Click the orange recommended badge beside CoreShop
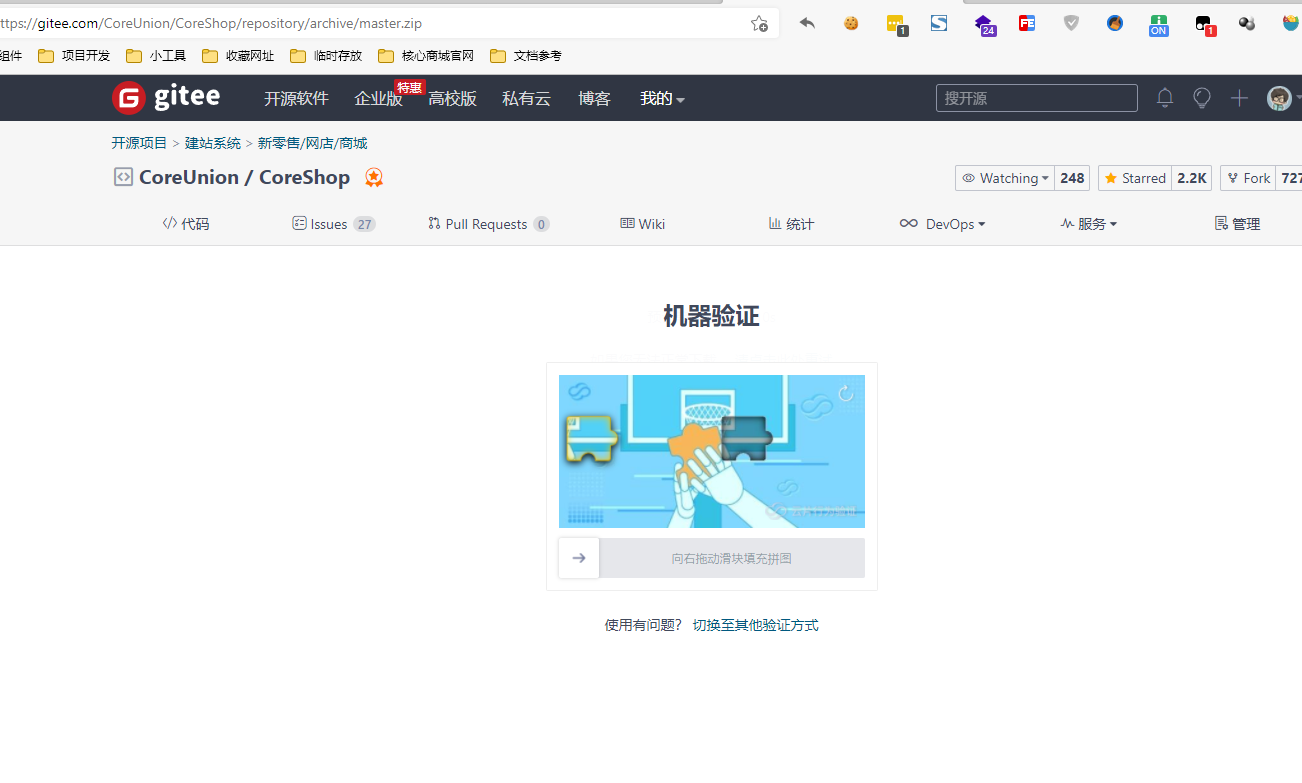The width and height of the screenshot is (1302, 783). (x=374, y=178)
